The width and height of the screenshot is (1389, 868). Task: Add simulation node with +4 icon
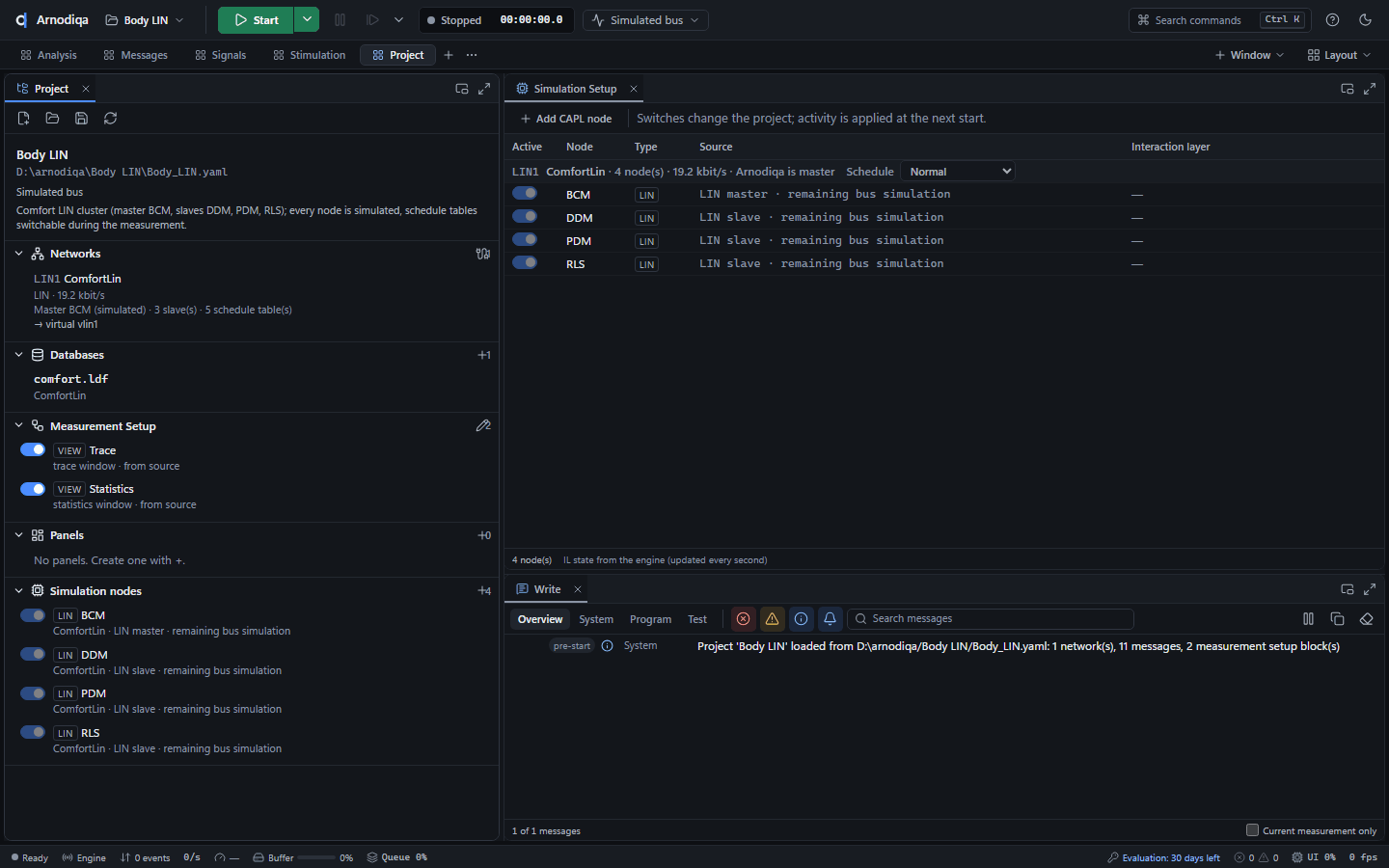(483, 591)
